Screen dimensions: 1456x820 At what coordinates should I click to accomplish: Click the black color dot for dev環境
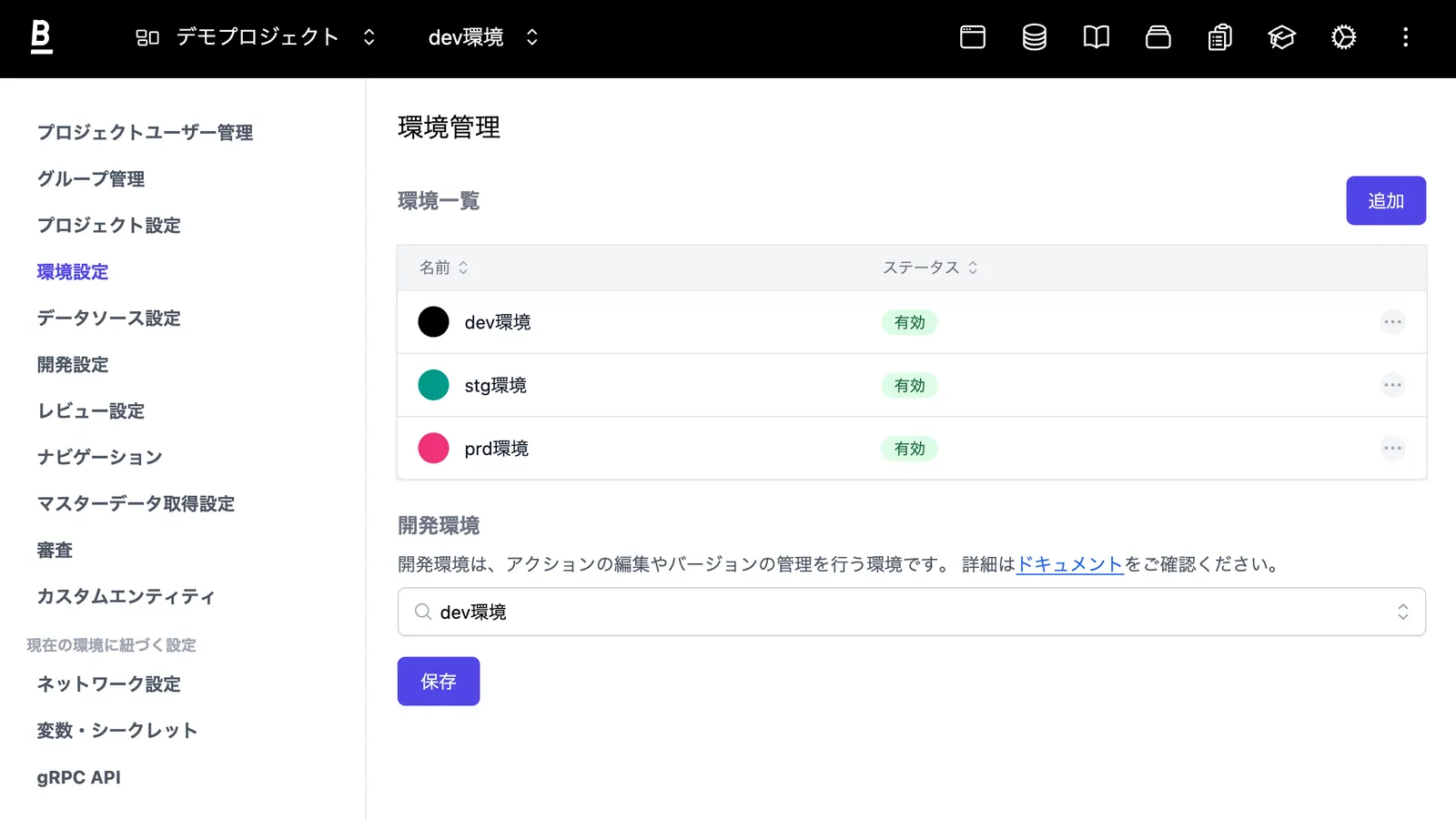click(x=433, y=322)
